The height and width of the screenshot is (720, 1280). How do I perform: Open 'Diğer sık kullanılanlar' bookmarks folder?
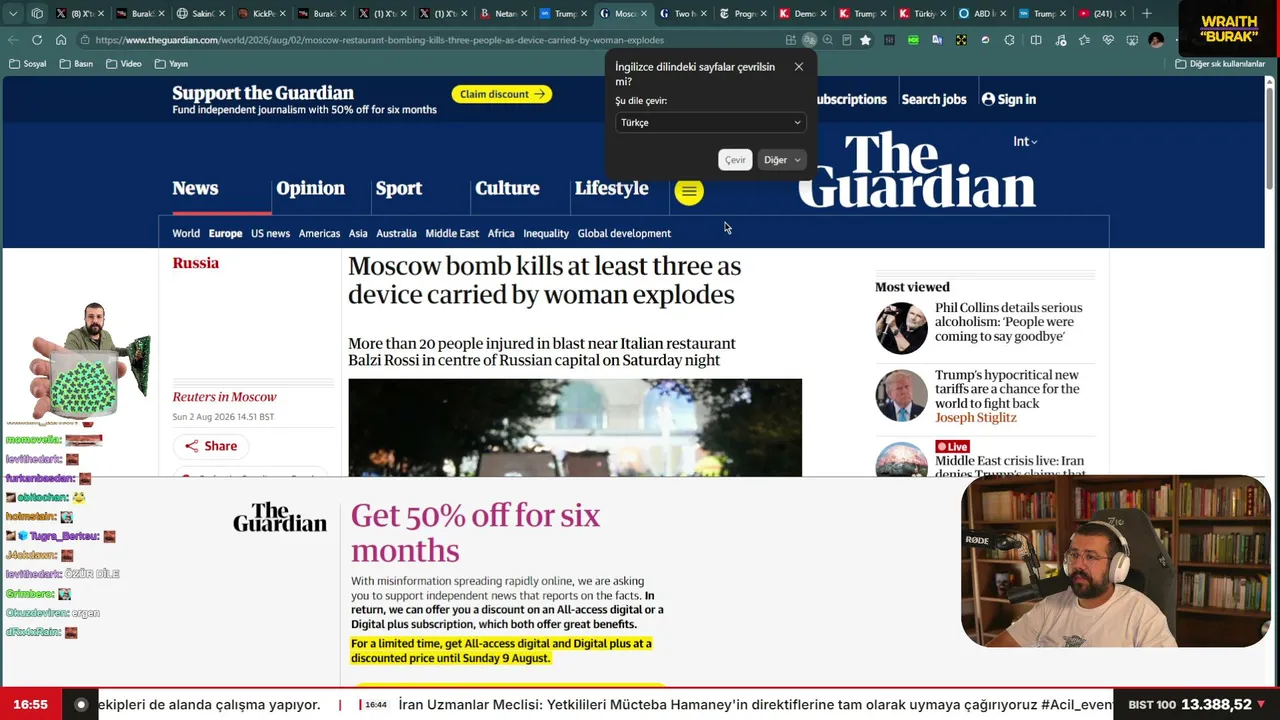tap(1220, 64)
